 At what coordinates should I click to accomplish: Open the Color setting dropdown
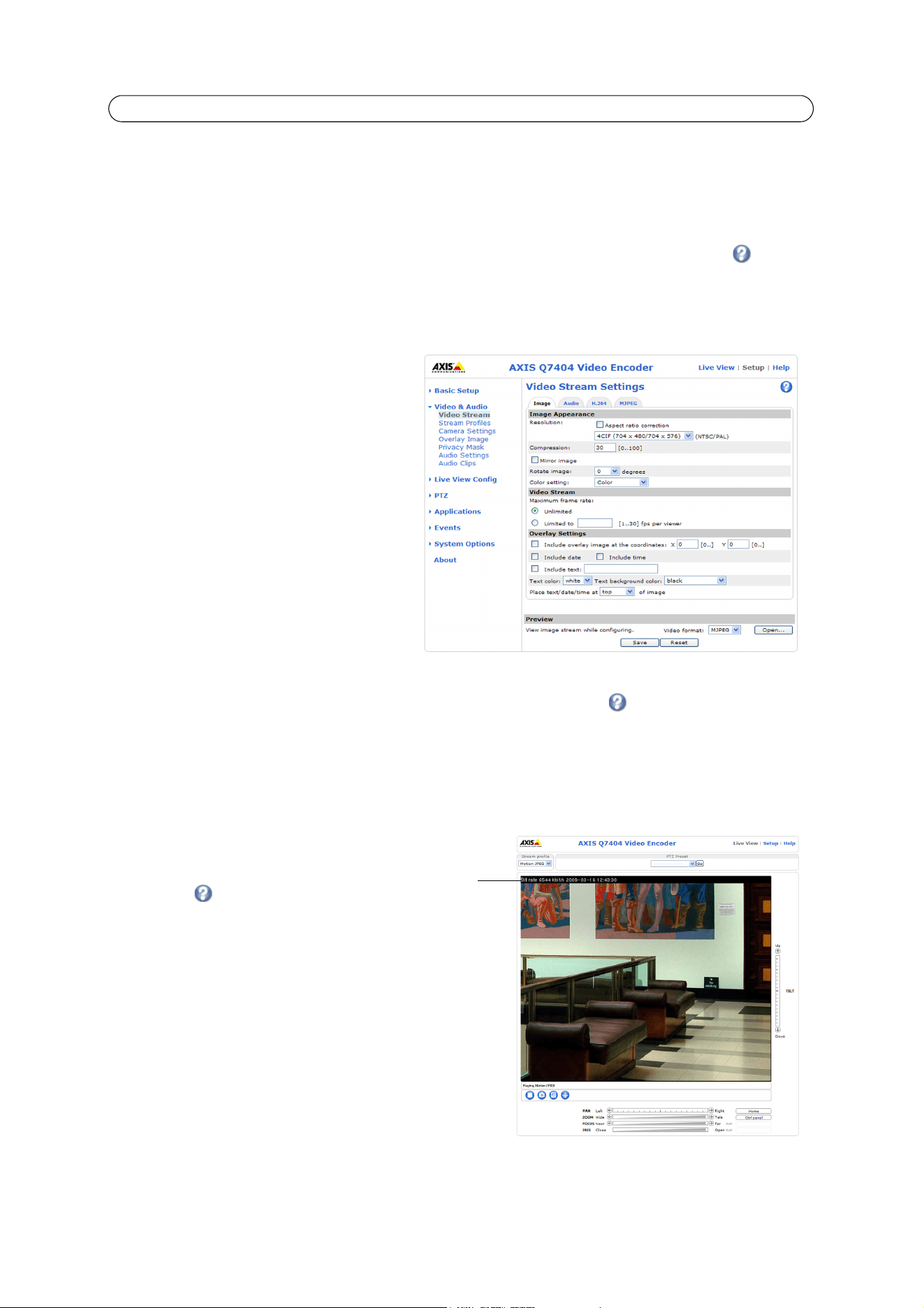[x=621, y=482]
